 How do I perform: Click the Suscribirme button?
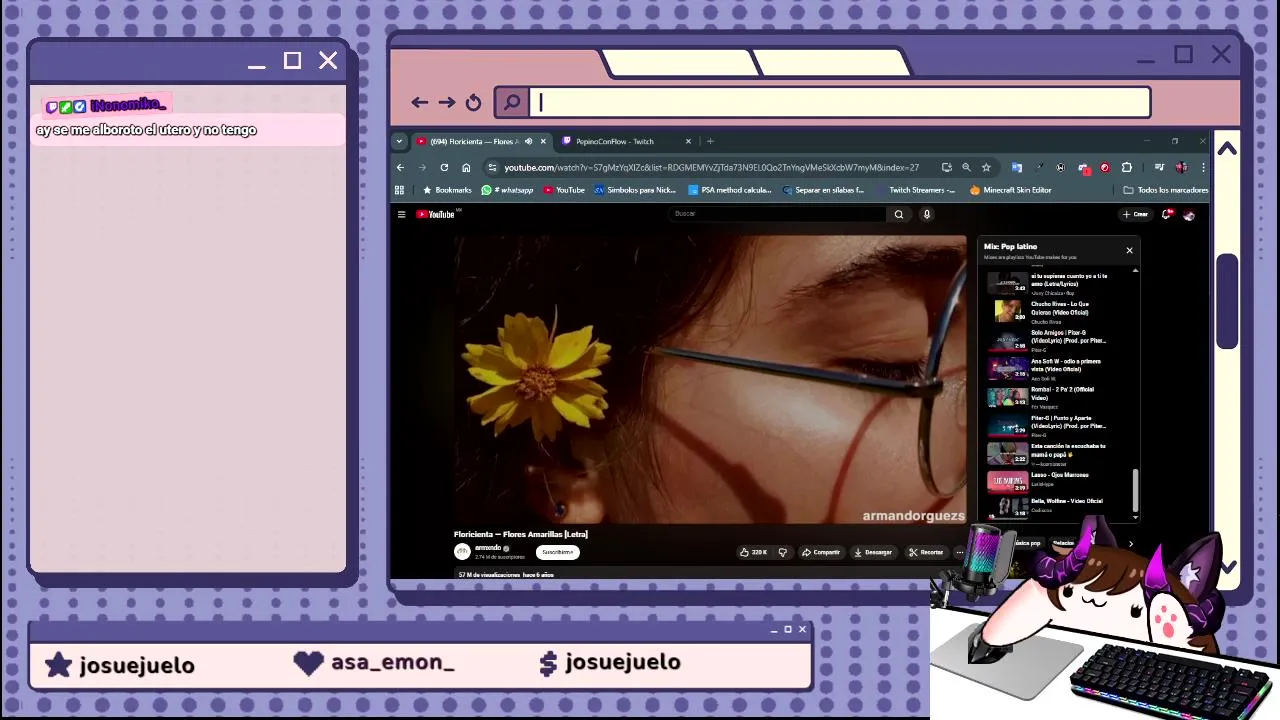[557, 552]
